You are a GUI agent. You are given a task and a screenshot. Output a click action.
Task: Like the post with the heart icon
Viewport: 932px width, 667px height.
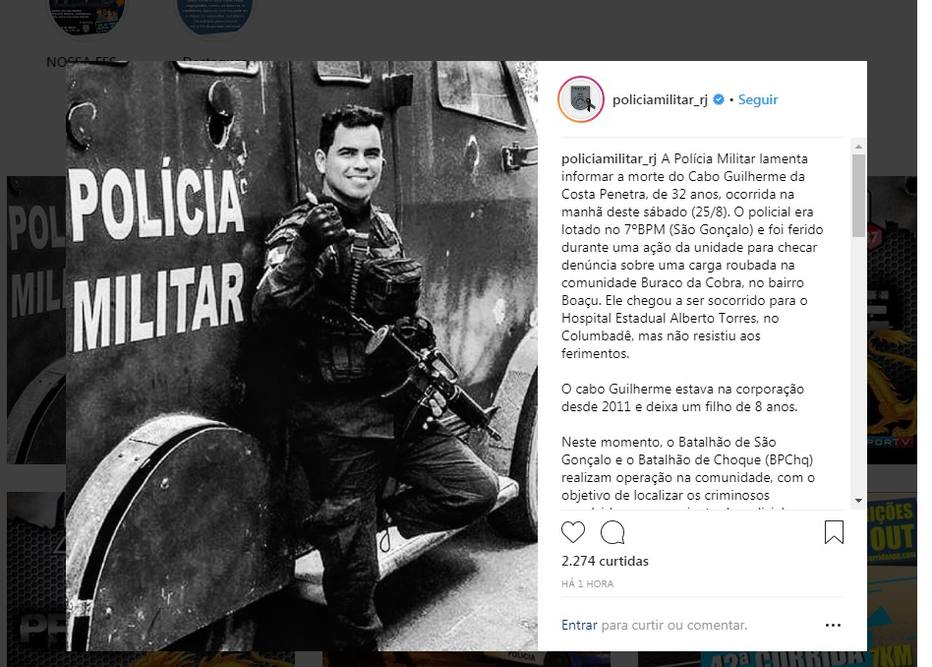(x=573, y=533)
